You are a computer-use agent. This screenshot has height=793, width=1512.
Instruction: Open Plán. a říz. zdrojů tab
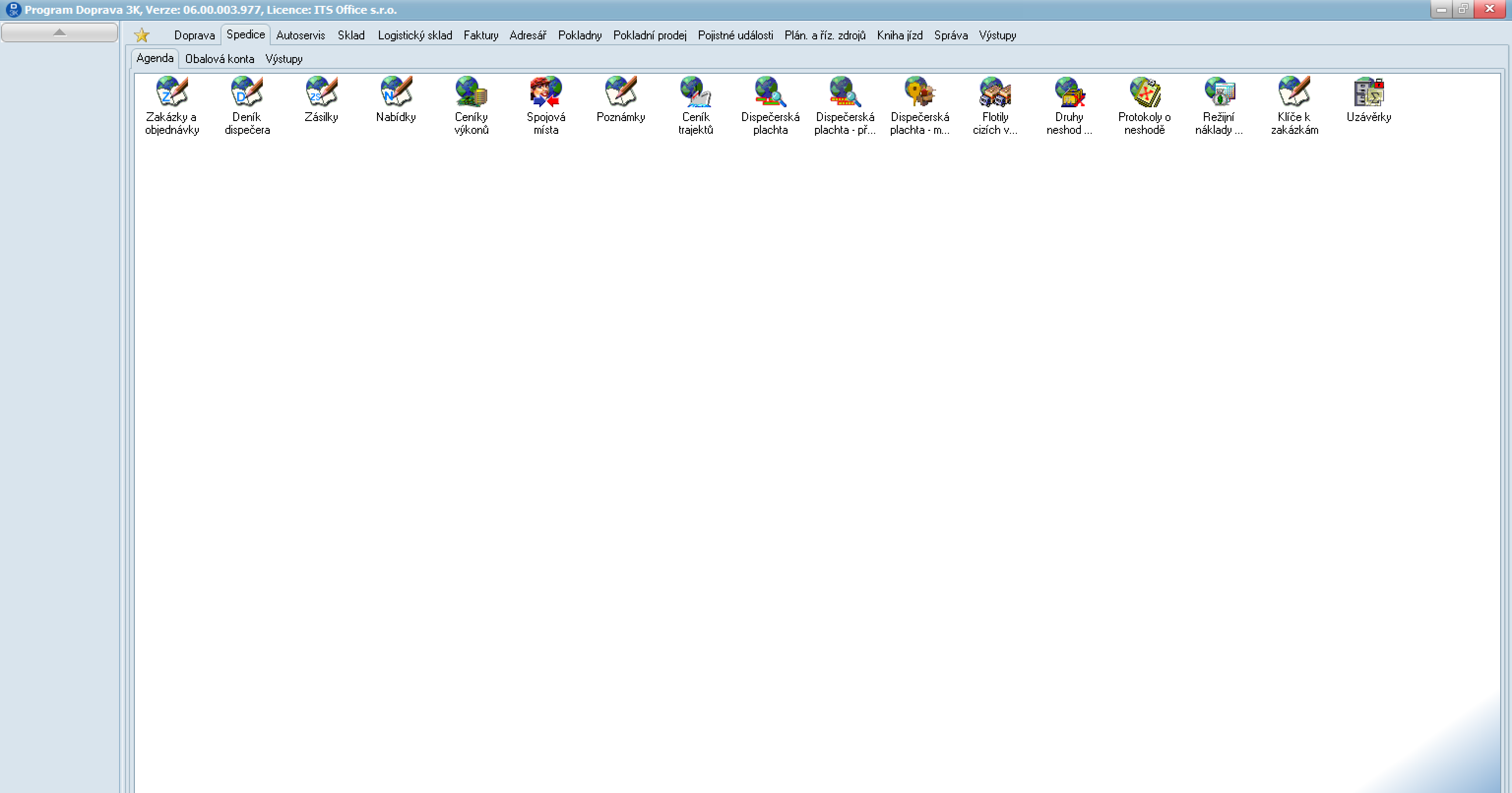[825, 35]
